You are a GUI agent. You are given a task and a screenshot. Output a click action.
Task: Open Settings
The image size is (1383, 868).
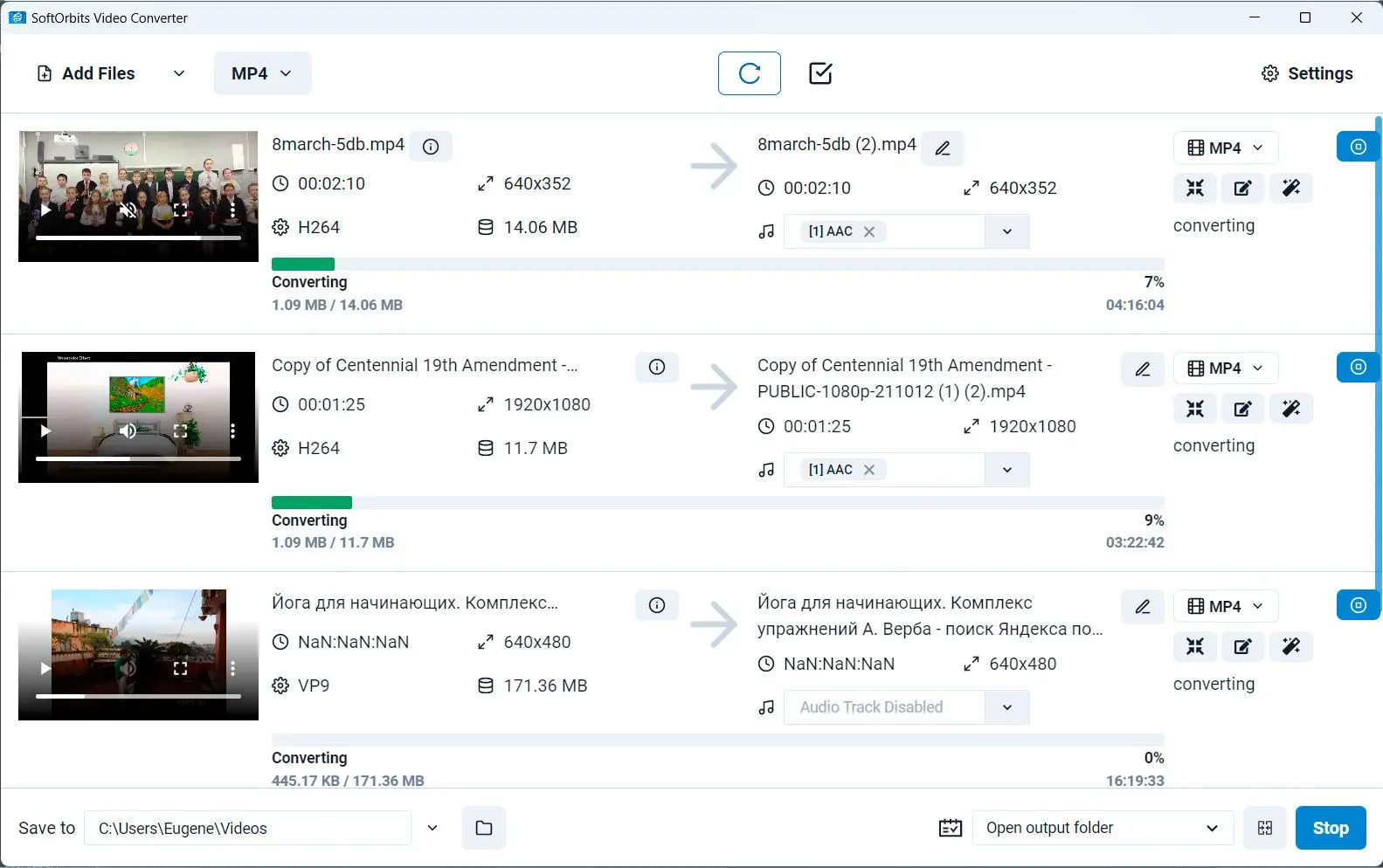point(1307,73)
